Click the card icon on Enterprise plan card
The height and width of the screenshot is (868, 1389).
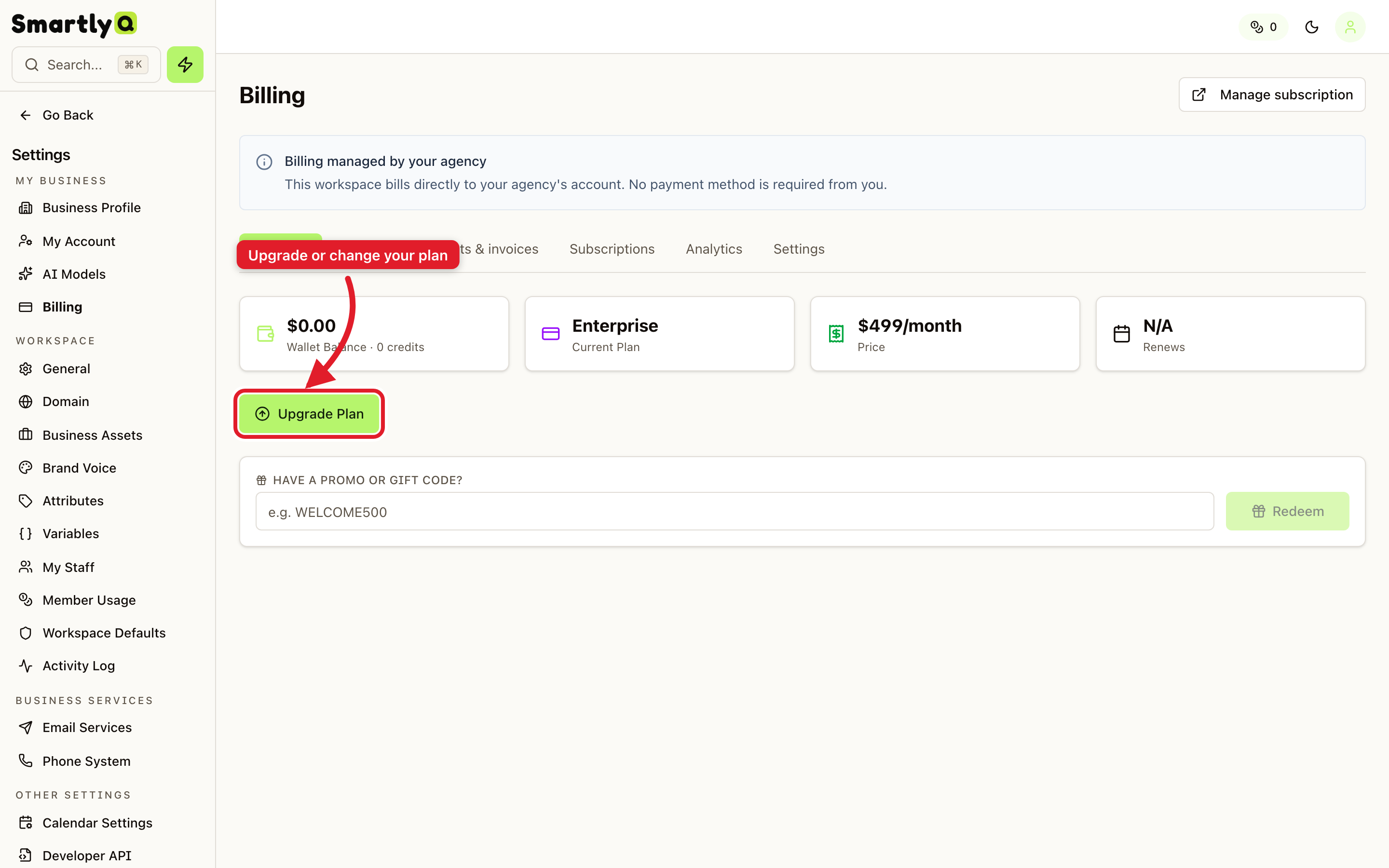pyautogui.click(x=550, y=334)
